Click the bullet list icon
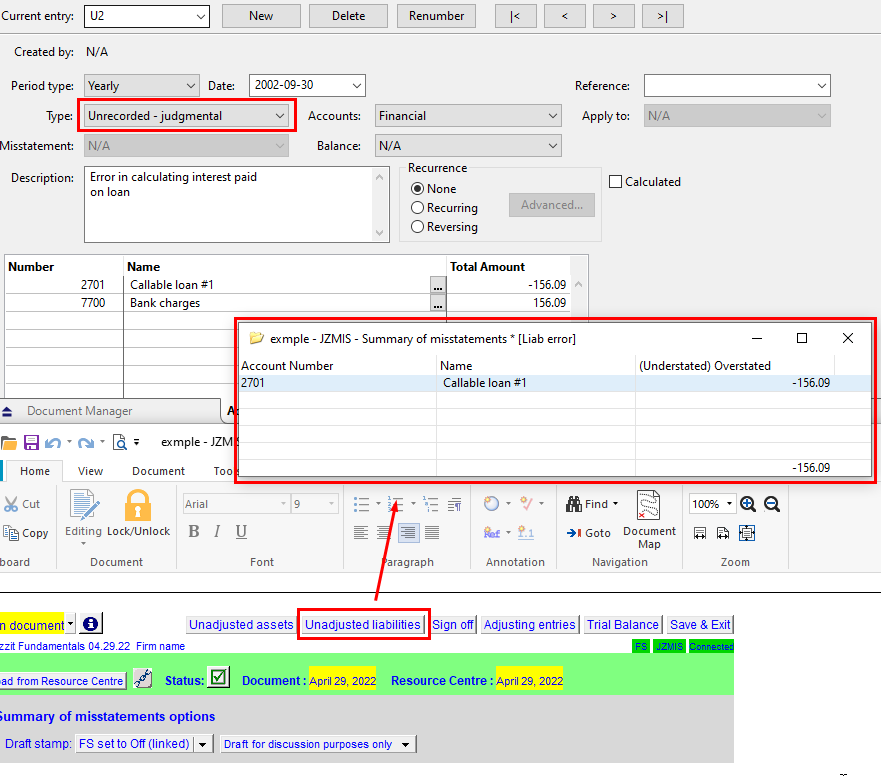Viewport: 881px width, 776px height. [x=361, y=504]
